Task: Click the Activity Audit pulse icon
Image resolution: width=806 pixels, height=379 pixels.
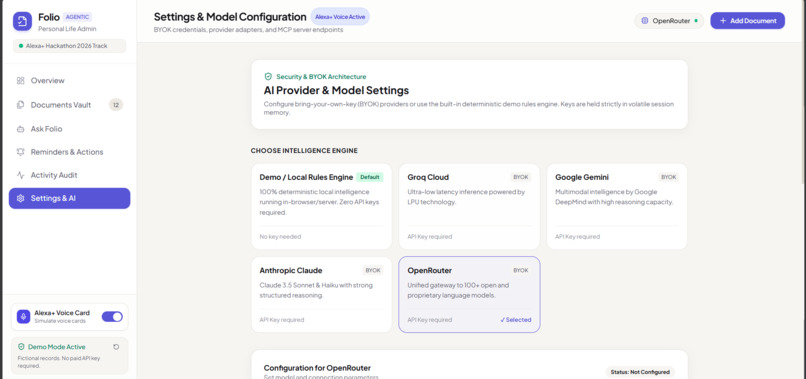Action: 21,175
